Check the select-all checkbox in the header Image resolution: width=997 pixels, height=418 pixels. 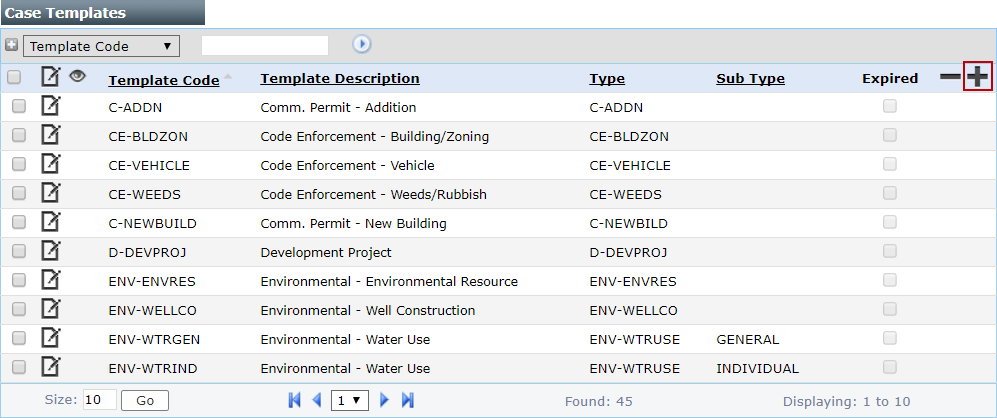coord(15,78)
